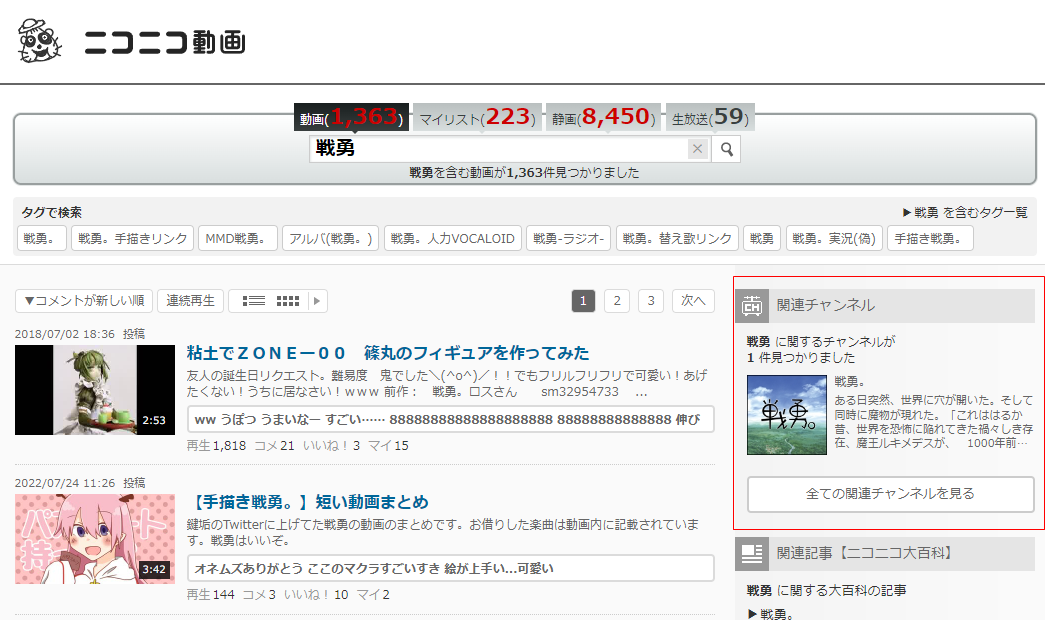Click the current page 1 button
Viewport: 1045px width, 620px height.
pos(583,301)
